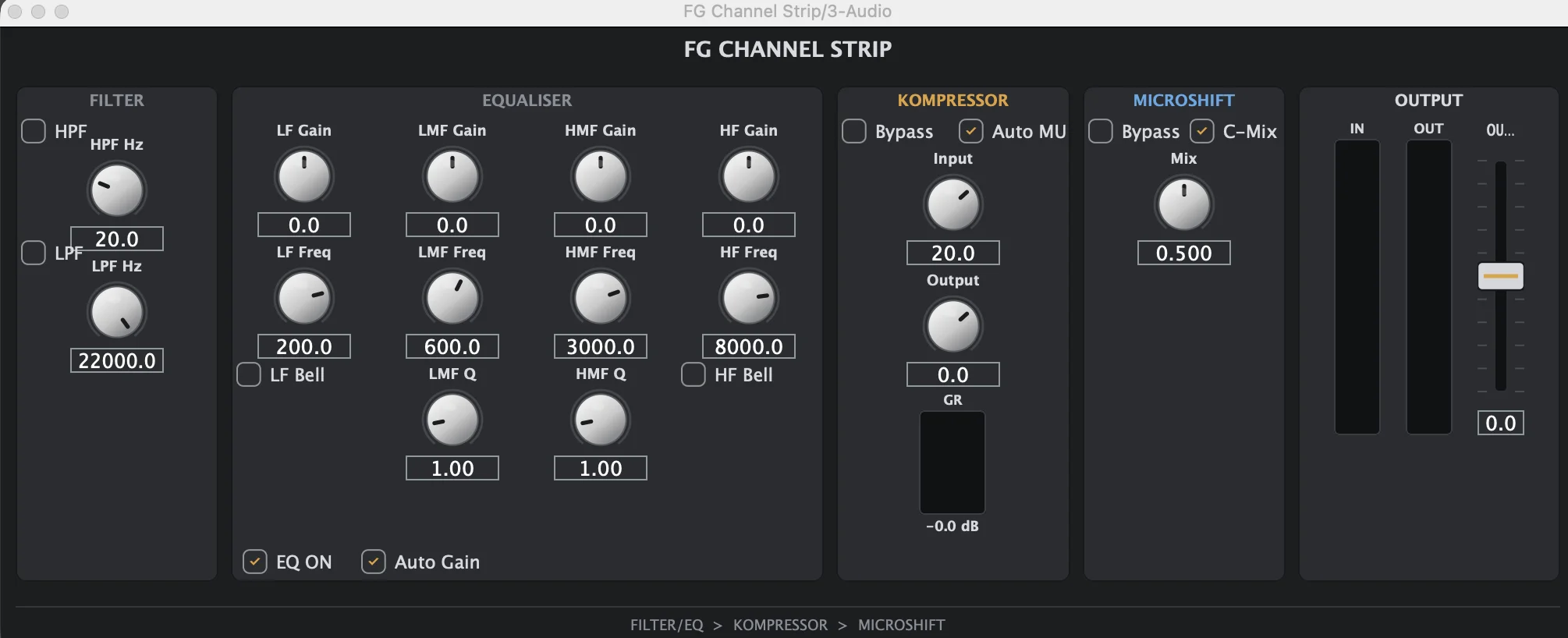The image size is (1568, 638).
Task: Click the HMF Q knob
Action: (601, 420)
